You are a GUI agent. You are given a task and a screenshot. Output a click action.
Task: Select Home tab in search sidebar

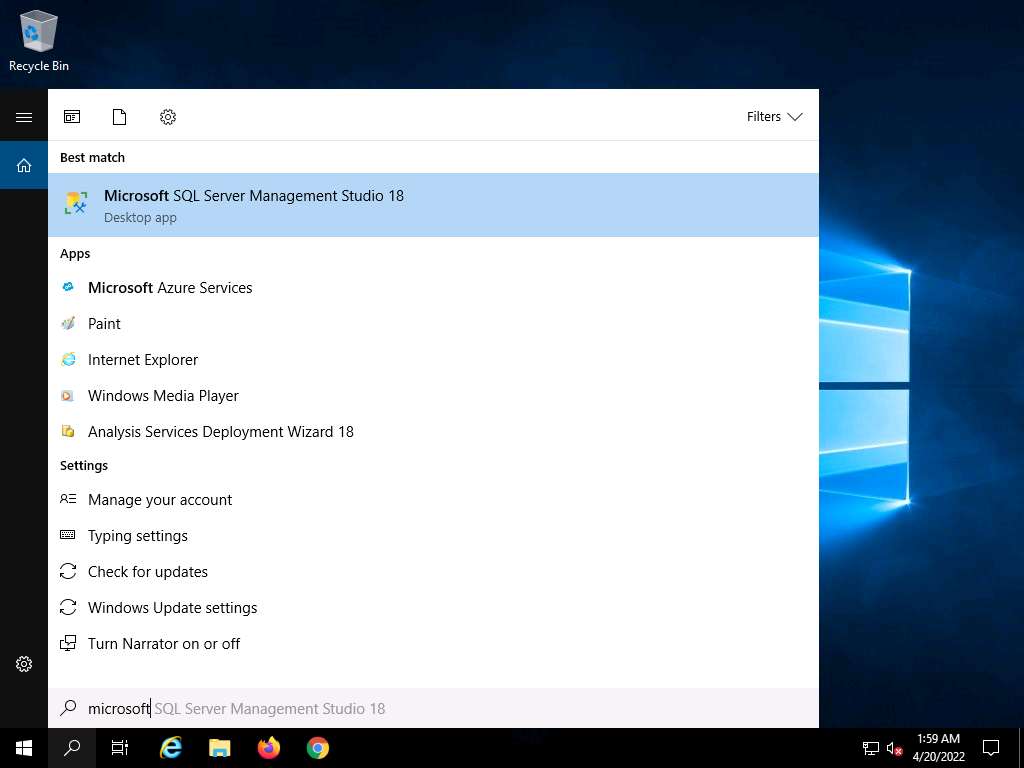(x=24, y=165)
